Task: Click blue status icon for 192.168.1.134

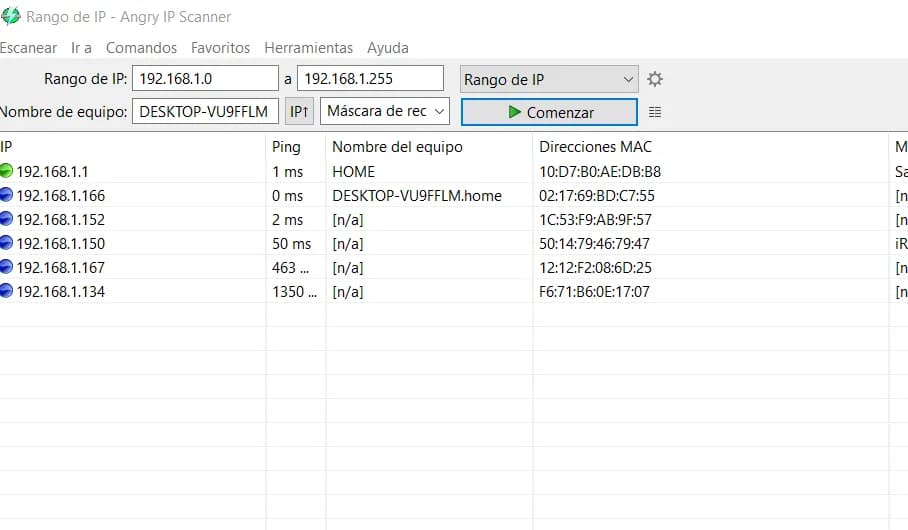Action: [7, 291]
